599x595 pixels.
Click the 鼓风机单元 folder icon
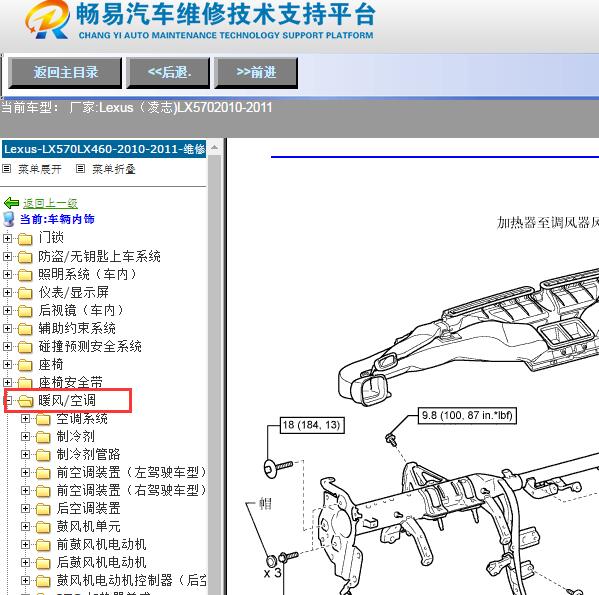pyautogui.click(x=43, y=527)
